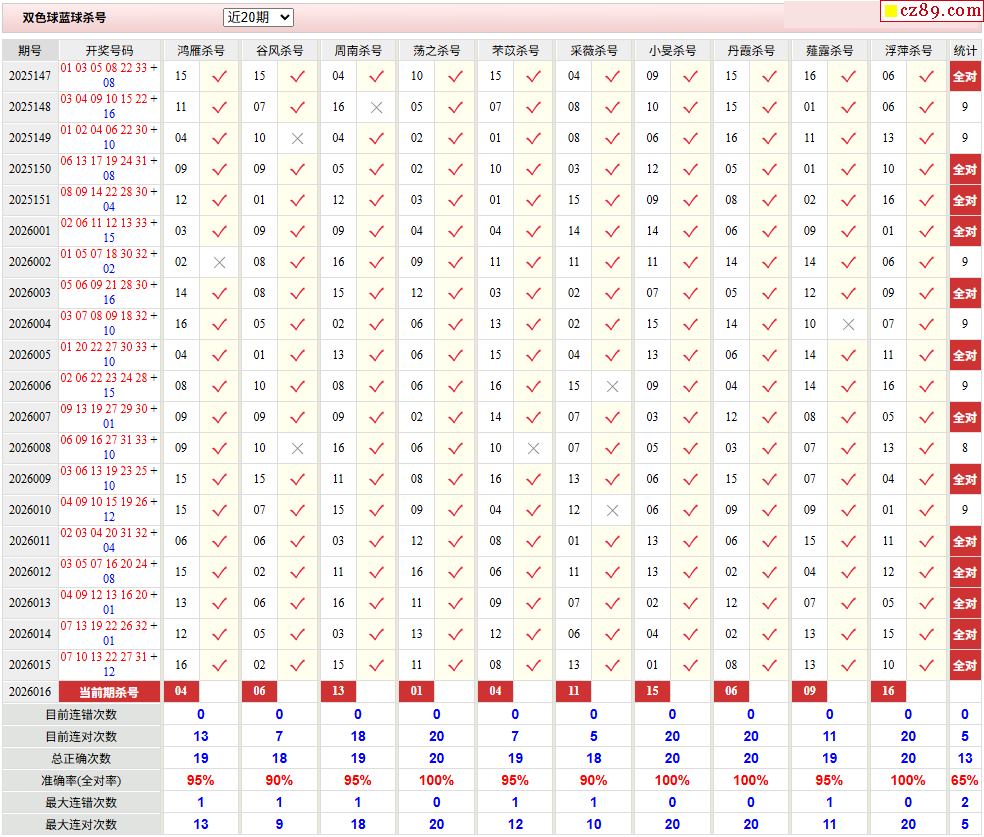The width and height of the screenshot is (984, 837).
Task: Open the 近20期 period dropdown
Action: 258,17
